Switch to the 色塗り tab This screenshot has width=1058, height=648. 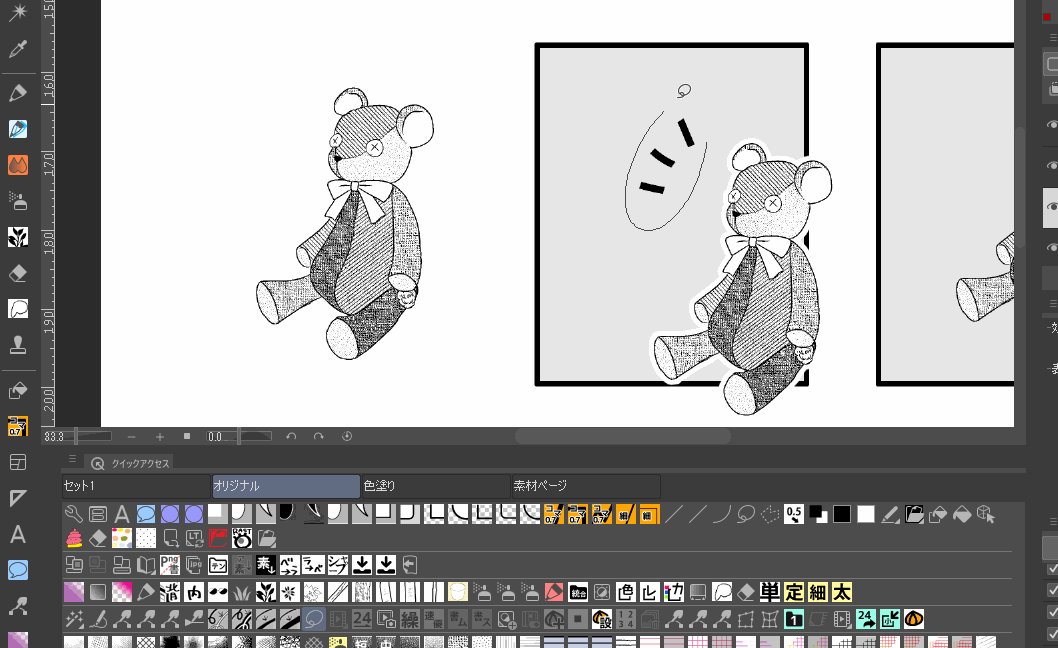pos(436,486)
